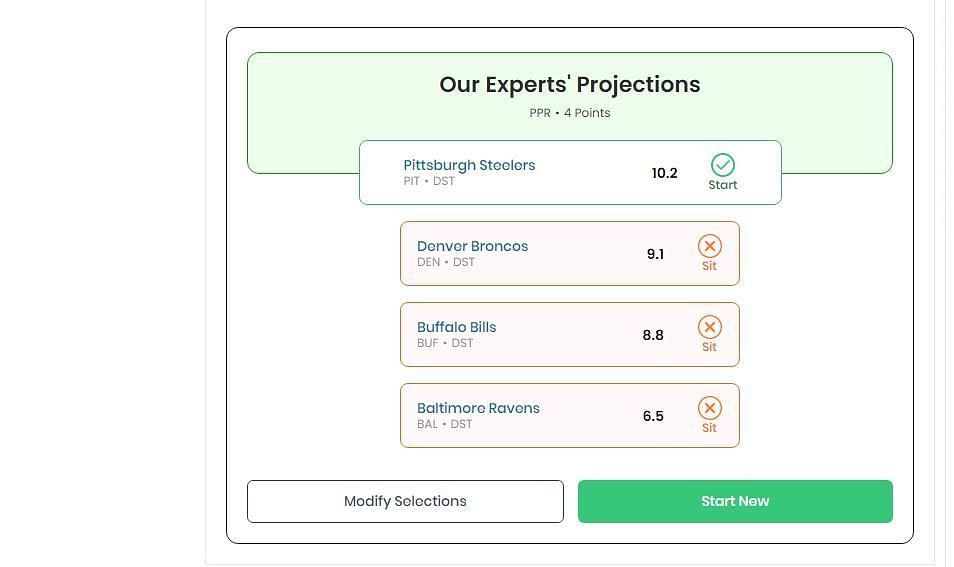Viewport: 954px width, 567px height.
Task: Click the Broncos 9.1 projection score
Action: pyautogui.click(x=655, y=254)
